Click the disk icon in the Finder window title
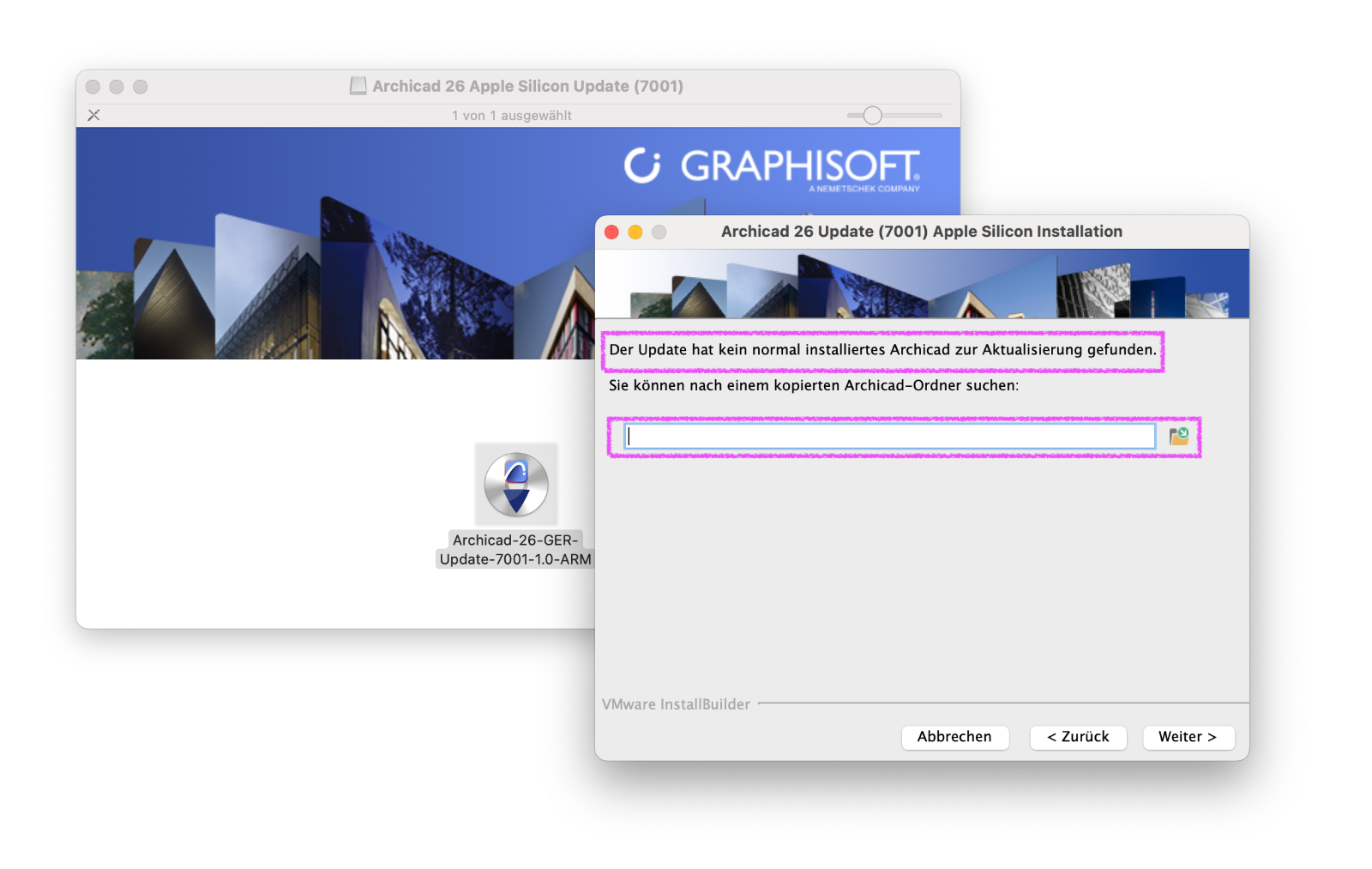The image size is (1372, 869). [358, 86]
